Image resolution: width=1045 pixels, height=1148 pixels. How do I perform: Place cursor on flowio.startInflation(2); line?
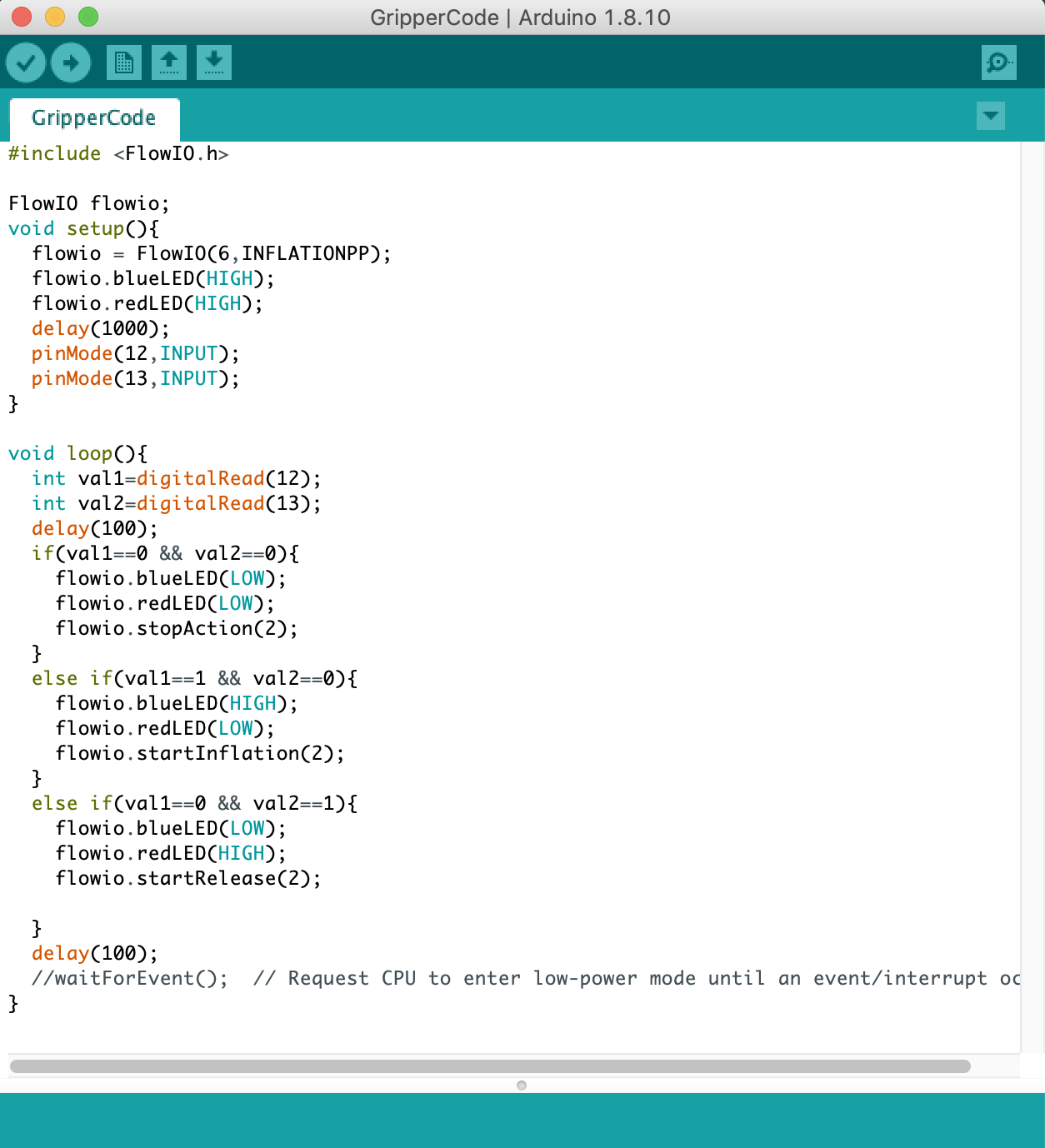click(x=200, y=754)
